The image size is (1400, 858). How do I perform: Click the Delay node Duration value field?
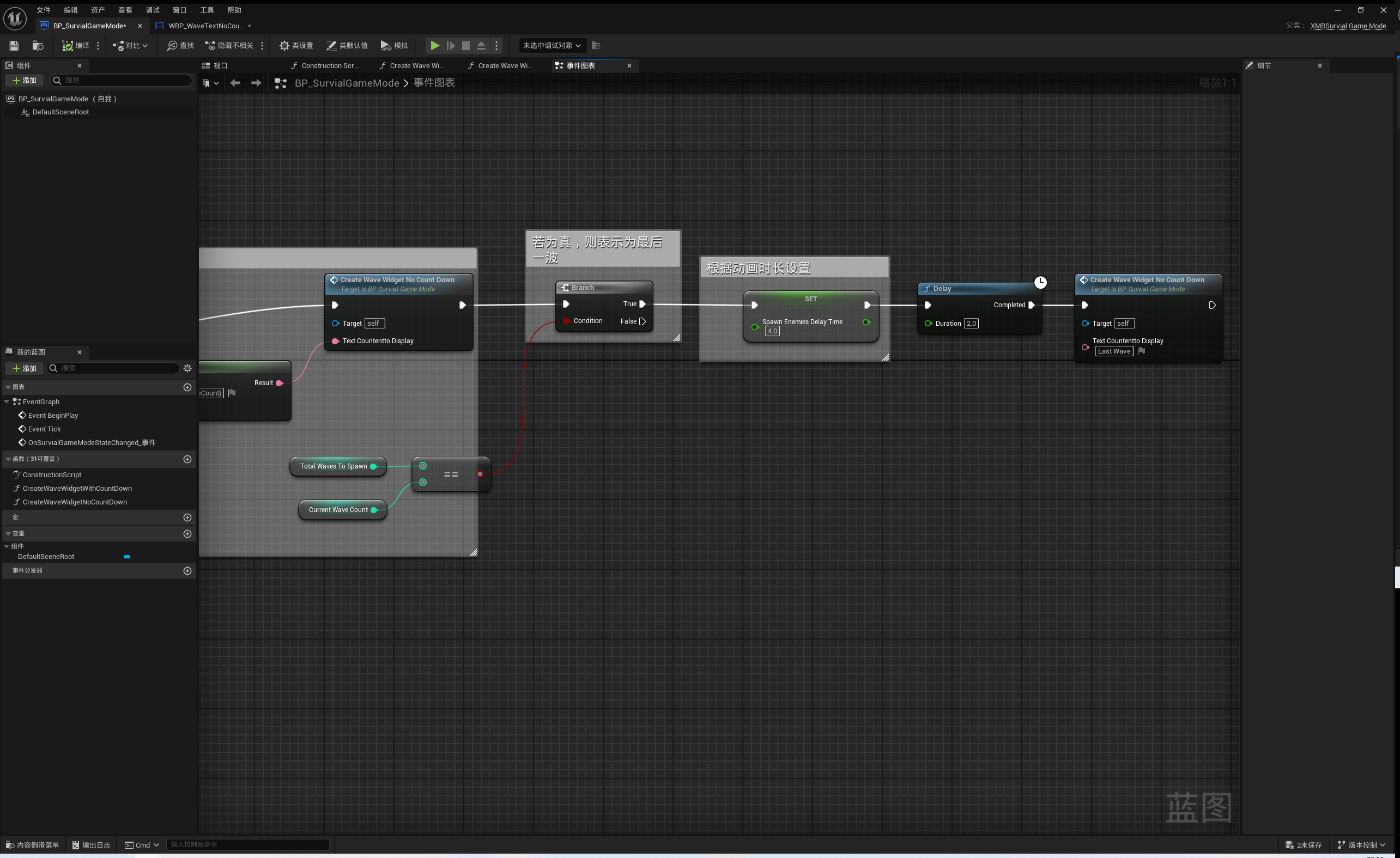pyautogui.click(x=971, y=323)
